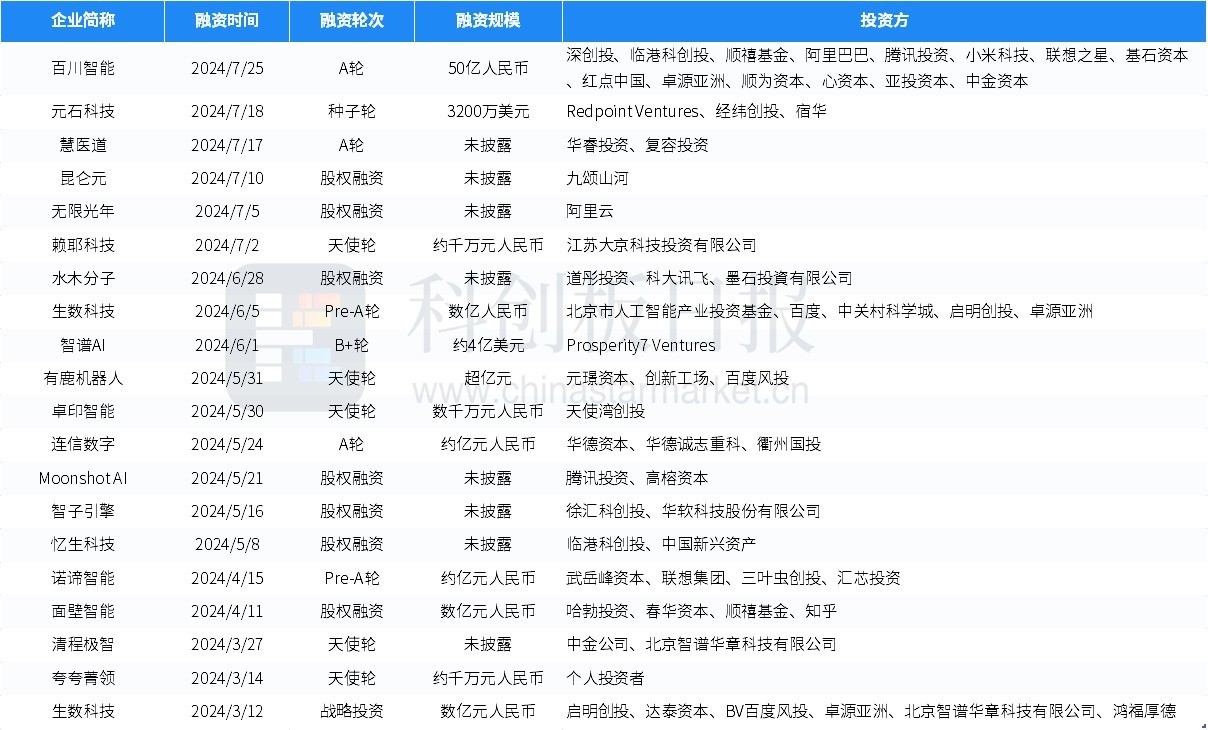
Task: Click the investor Prosperity7 Ventures
Action: 641,345
